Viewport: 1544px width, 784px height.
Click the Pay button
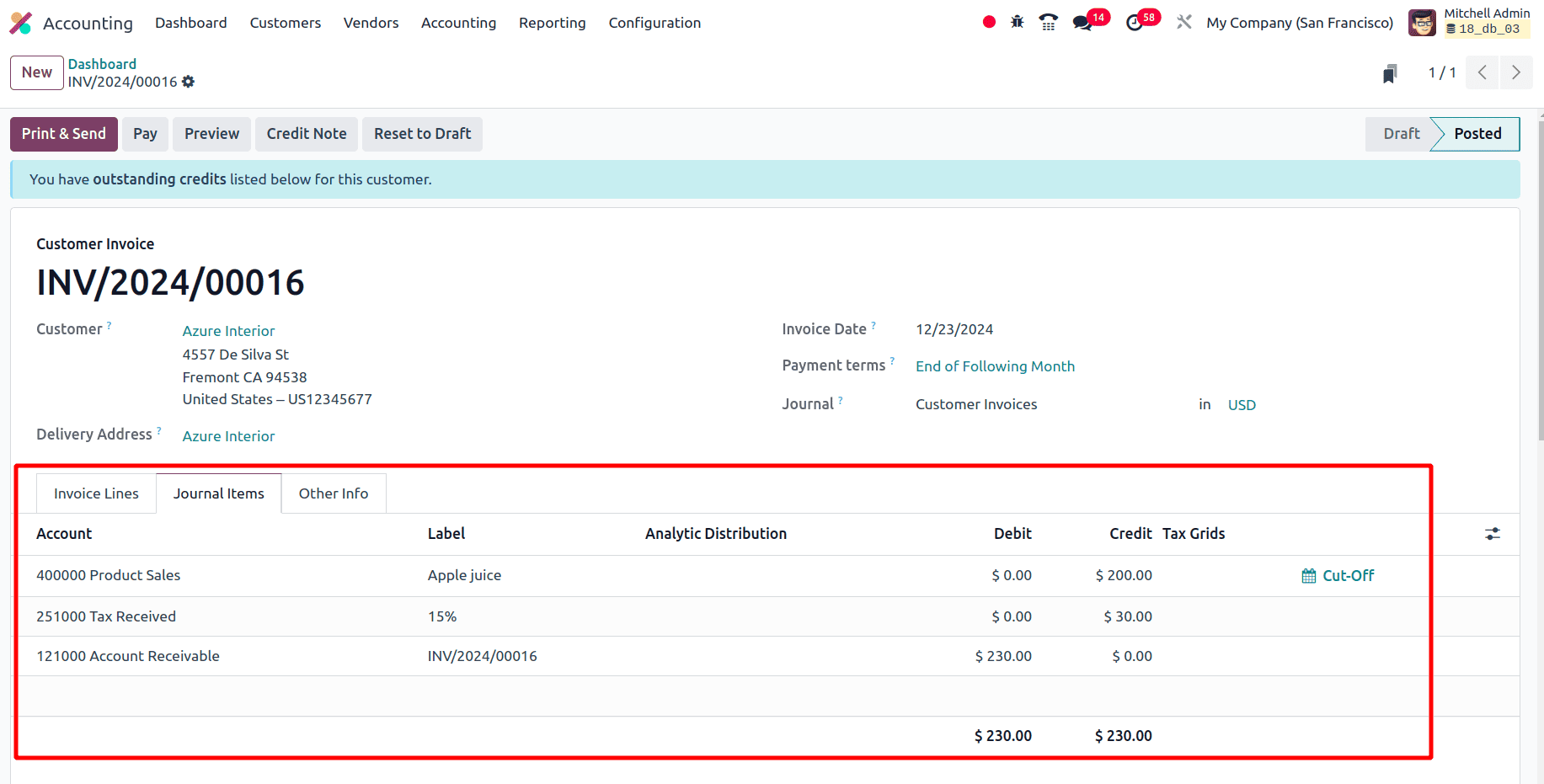click(145, 134)
